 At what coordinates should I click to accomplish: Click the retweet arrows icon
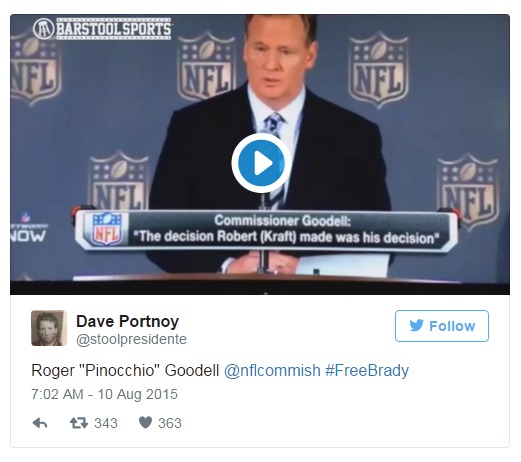point(79,423)
